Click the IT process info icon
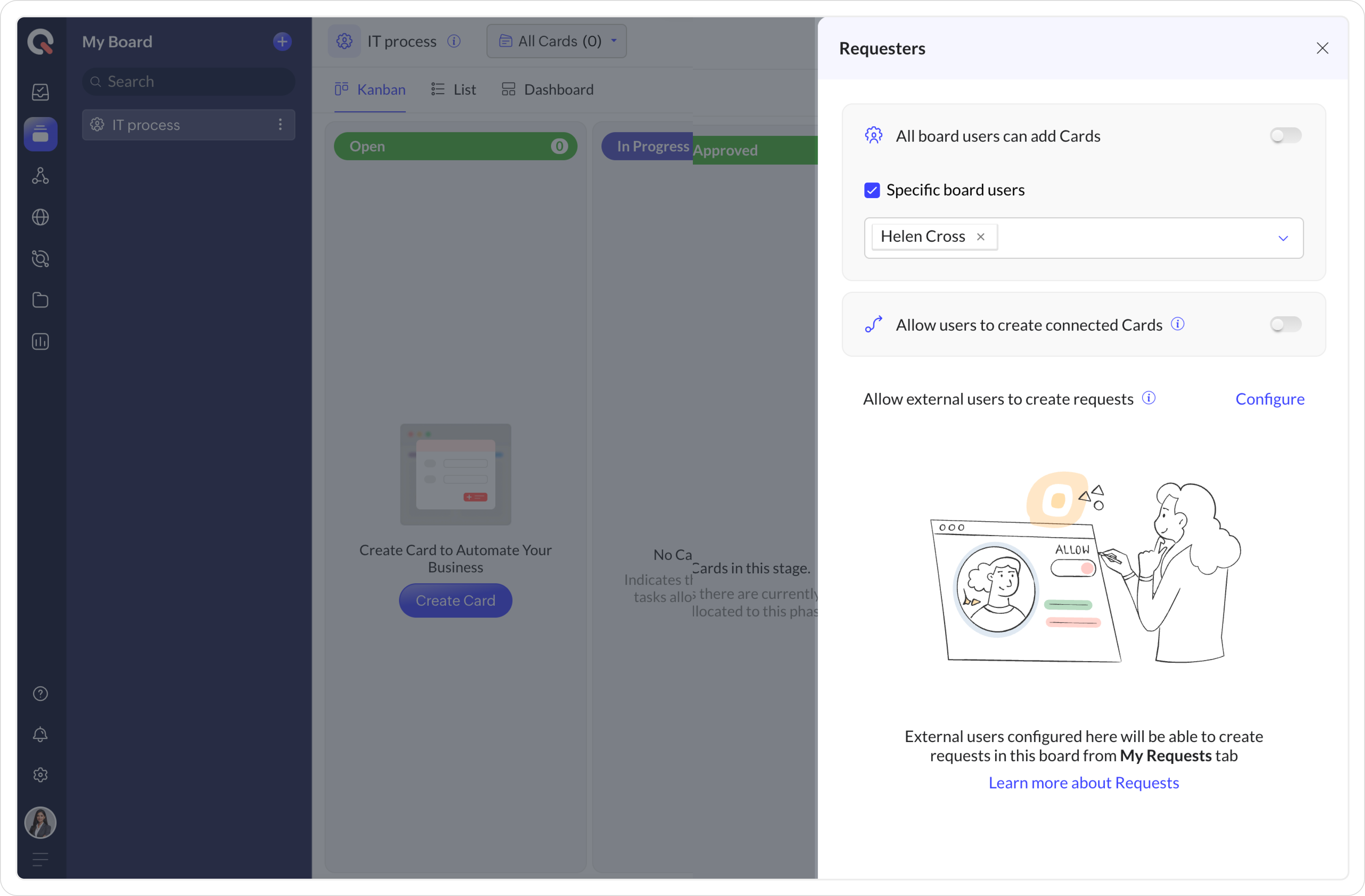Screen dimensions: 1365x896 454,41
